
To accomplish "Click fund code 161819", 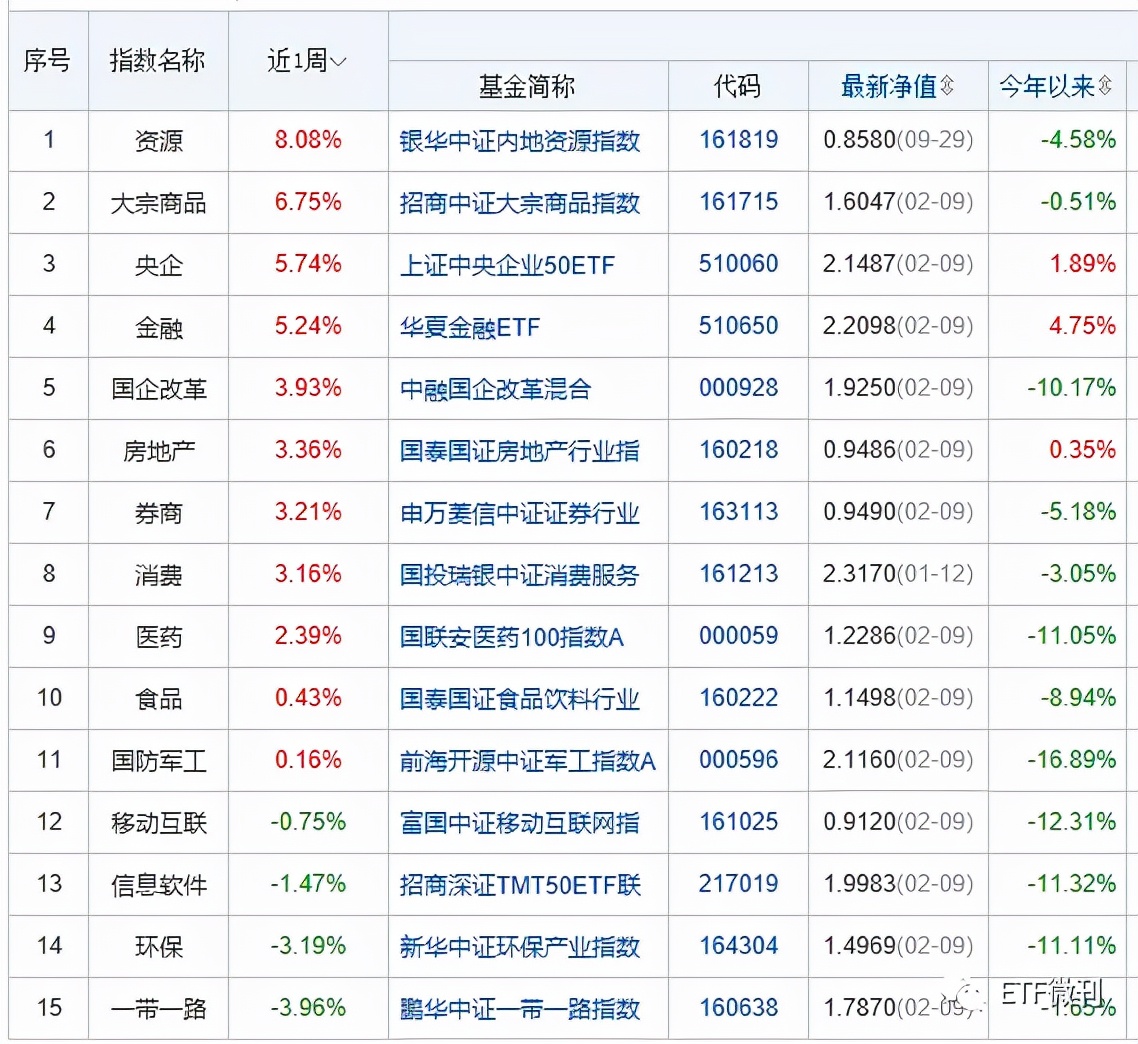I will tap(738, 139).
